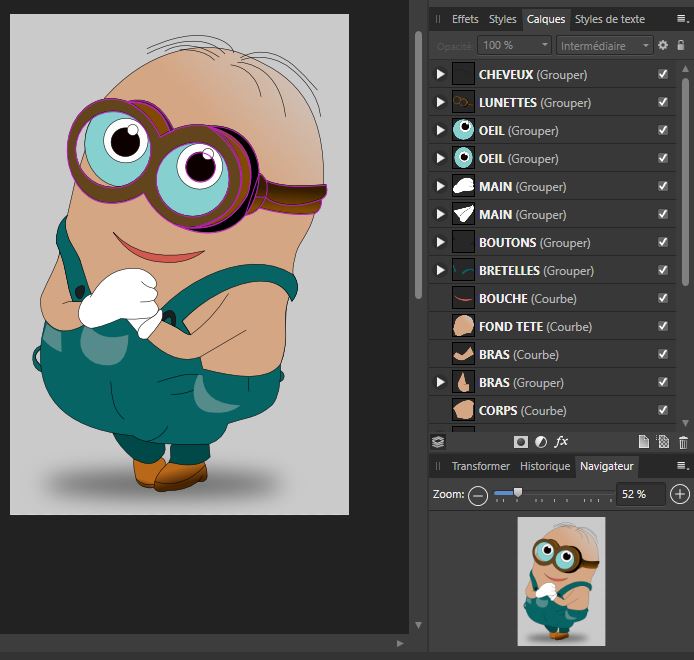
Task: Click the canvas vertical scrollbar thumb
Action: click(418, 165)
